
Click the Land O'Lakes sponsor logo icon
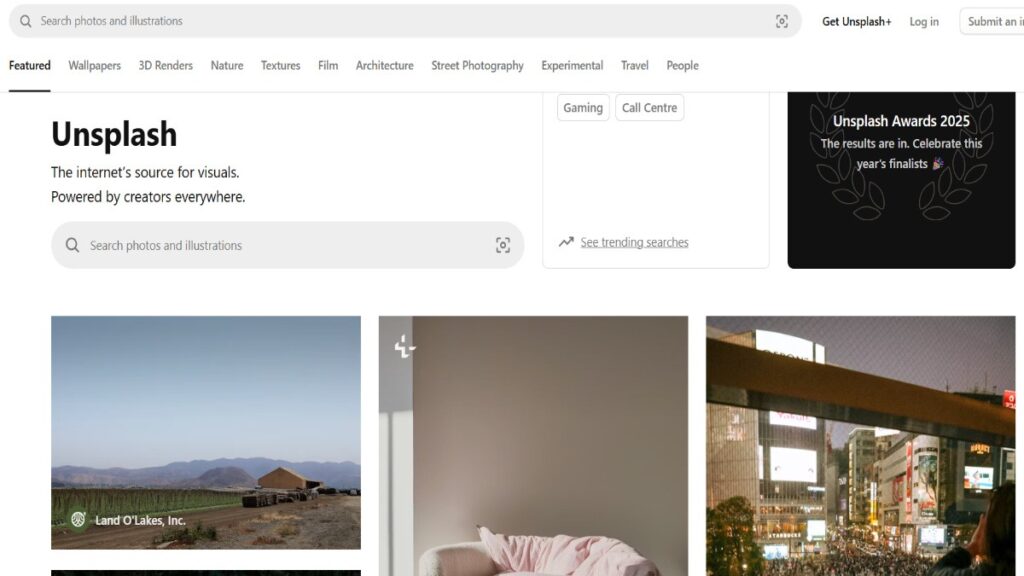point(78,520)
